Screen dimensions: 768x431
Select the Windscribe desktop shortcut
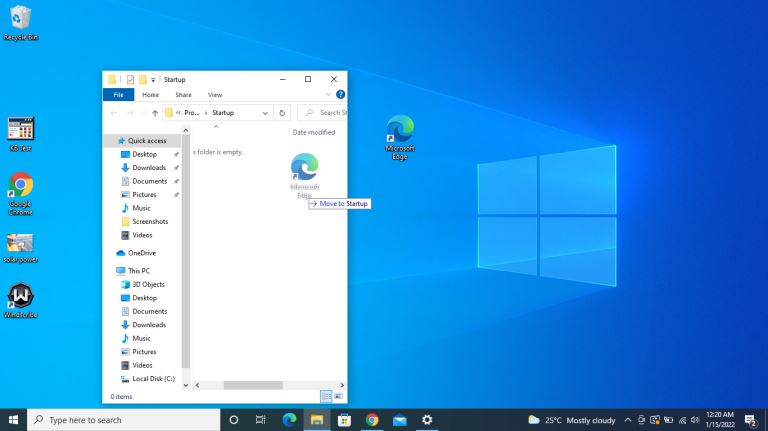pyautogui.click(x=20, y=301)
